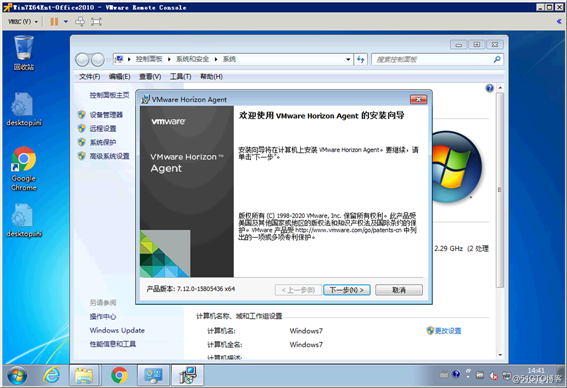Image resolution: width=567 pixels, height=388 pixels.
Task: Launch Internet Explorer from taskbar
Action: click(x=52, y=375)
